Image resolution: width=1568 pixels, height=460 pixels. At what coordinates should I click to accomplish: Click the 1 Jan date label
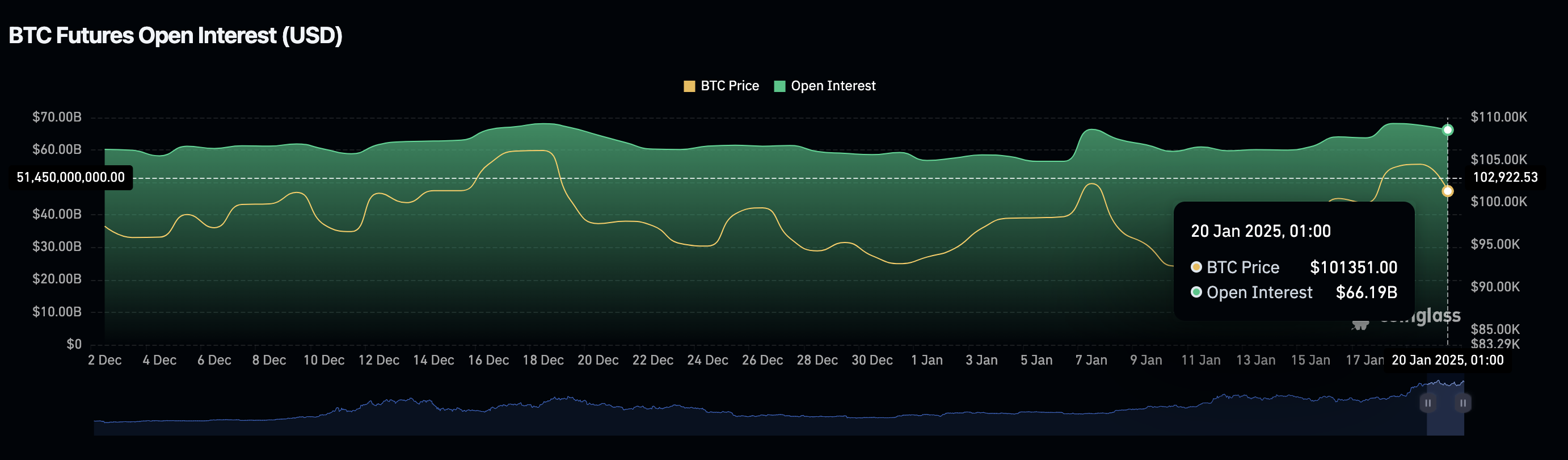point(926,360)
